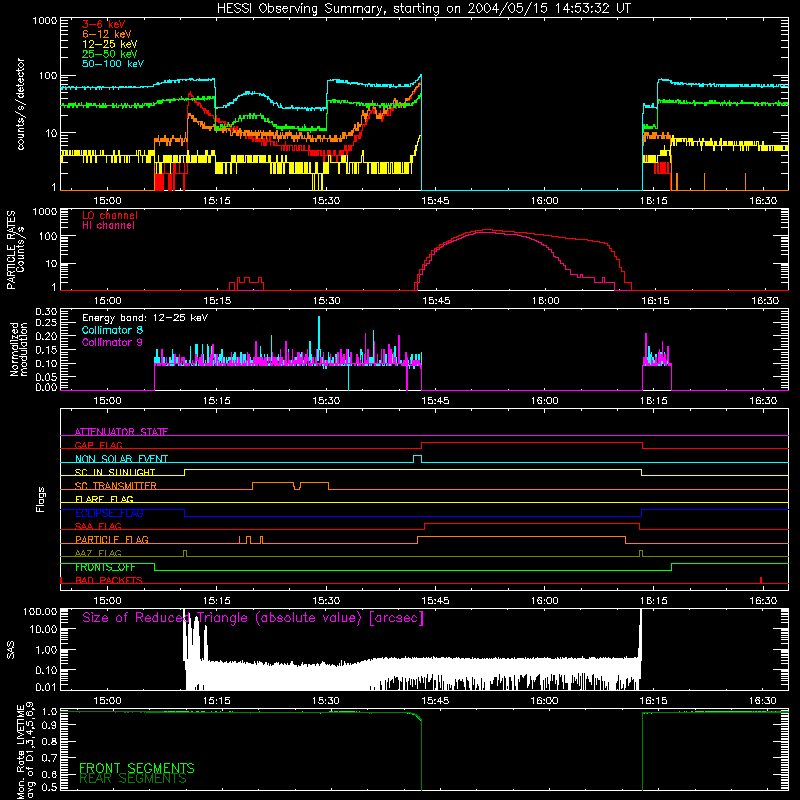Select the yellow "12-25 keV" legend entry
800x800 pixels.
coord(110,44)
